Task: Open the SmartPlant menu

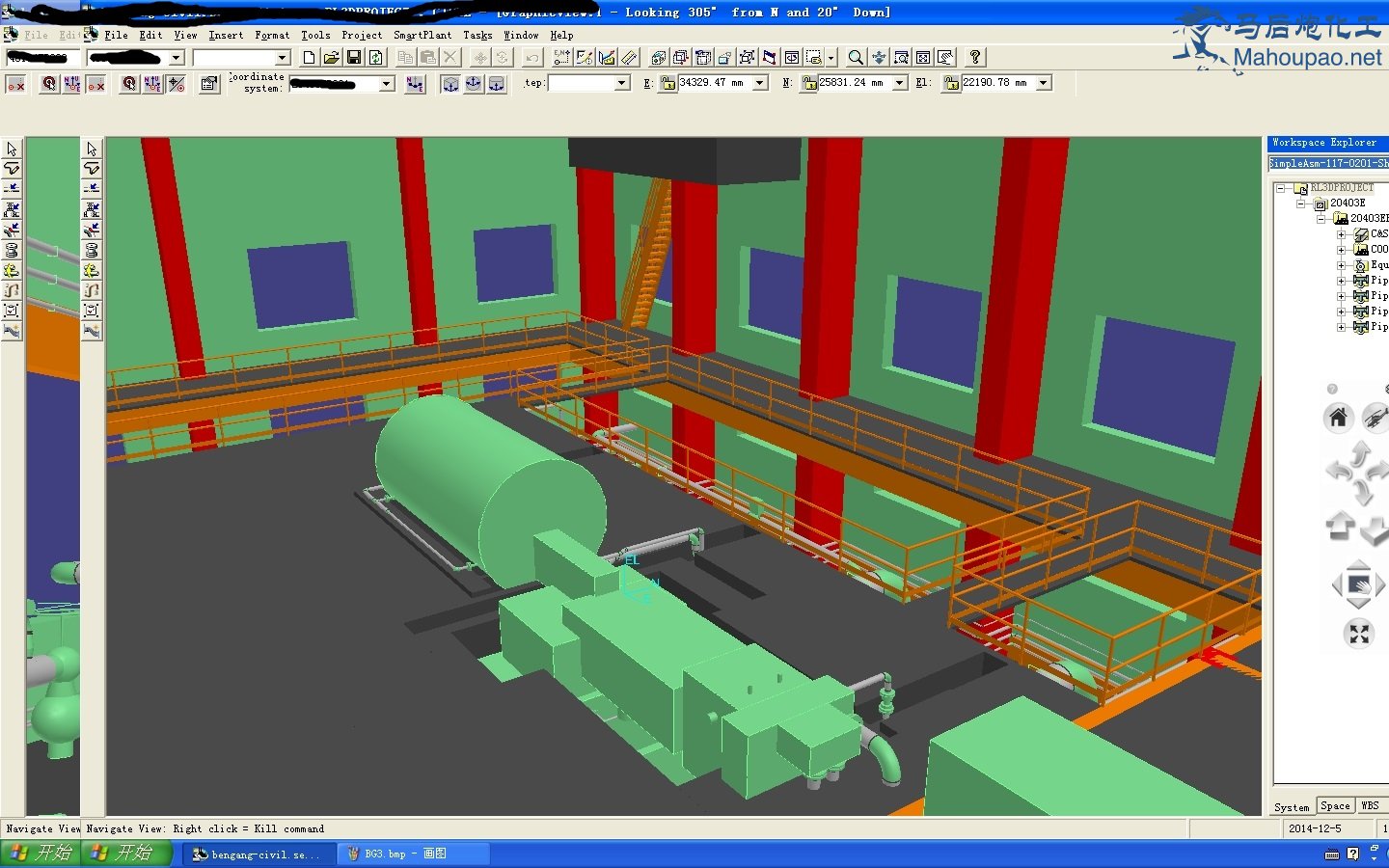Action: click(x=422, y=35)
